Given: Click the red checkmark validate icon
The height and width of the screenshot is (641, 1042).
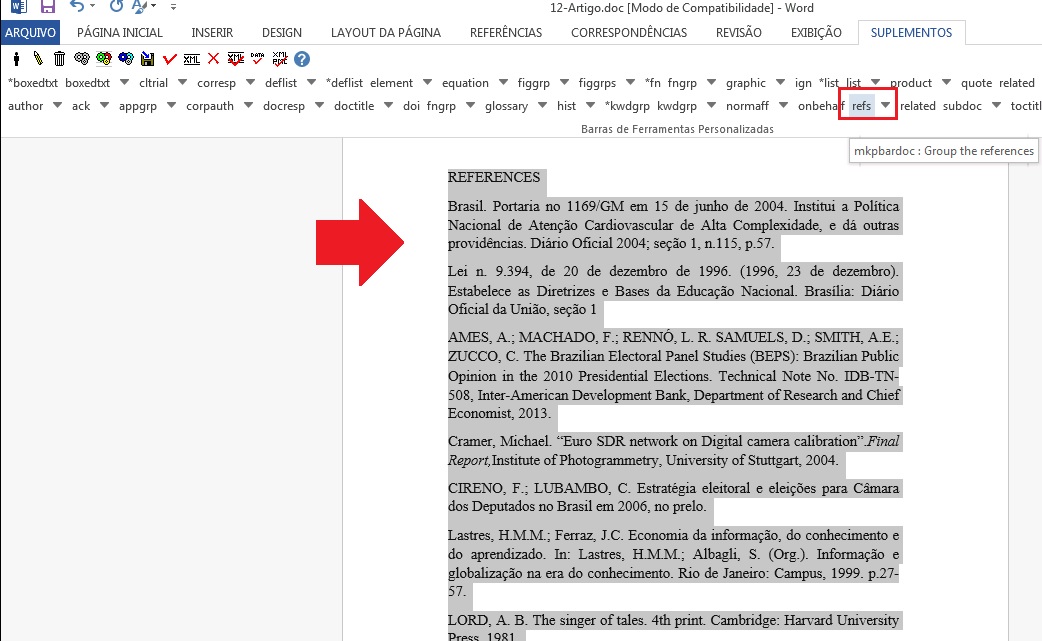Looking at the screenshot, I should (x=170, y=59).
